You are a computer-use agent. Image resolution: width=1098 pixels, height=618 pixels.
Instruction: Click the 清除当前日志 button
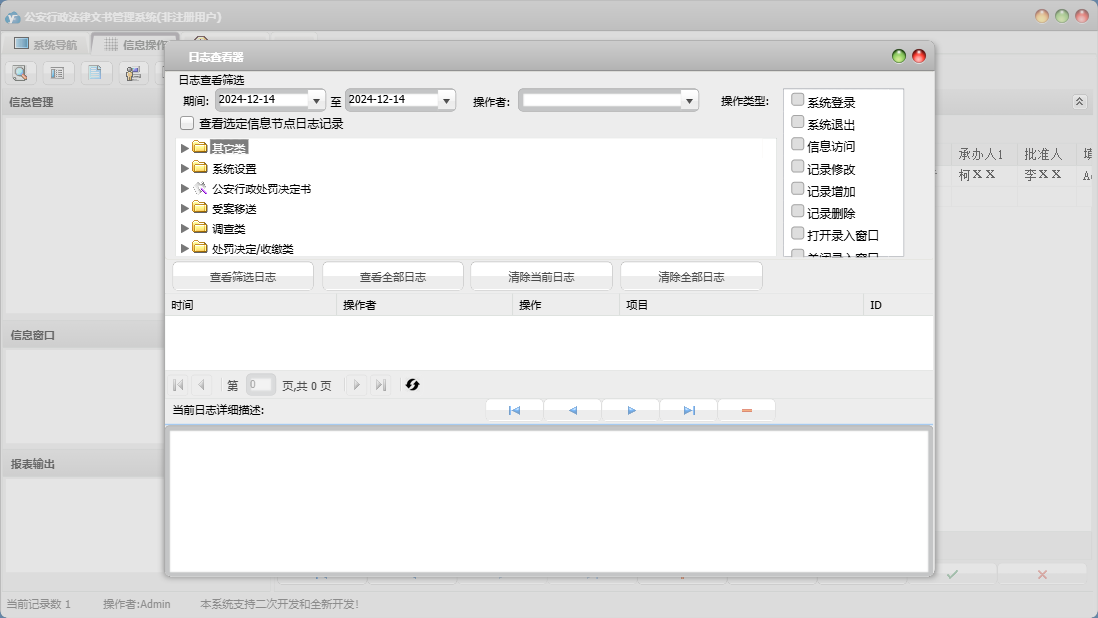pos(541,276)
